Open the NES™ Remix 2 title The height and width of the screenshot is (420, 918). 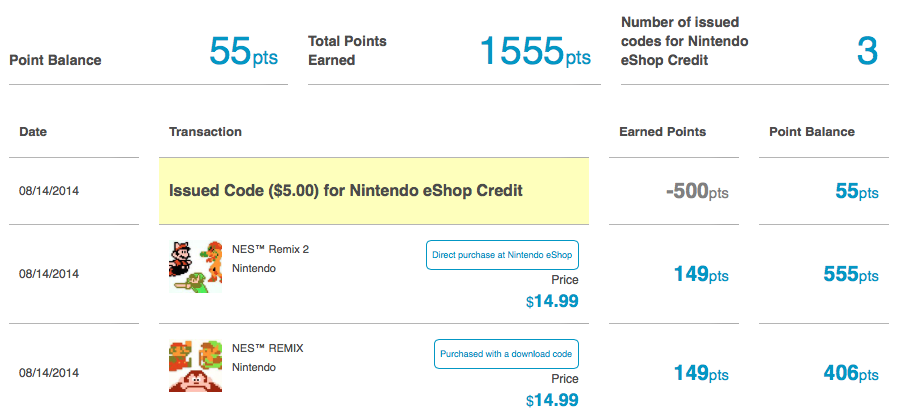coord(270,250)
